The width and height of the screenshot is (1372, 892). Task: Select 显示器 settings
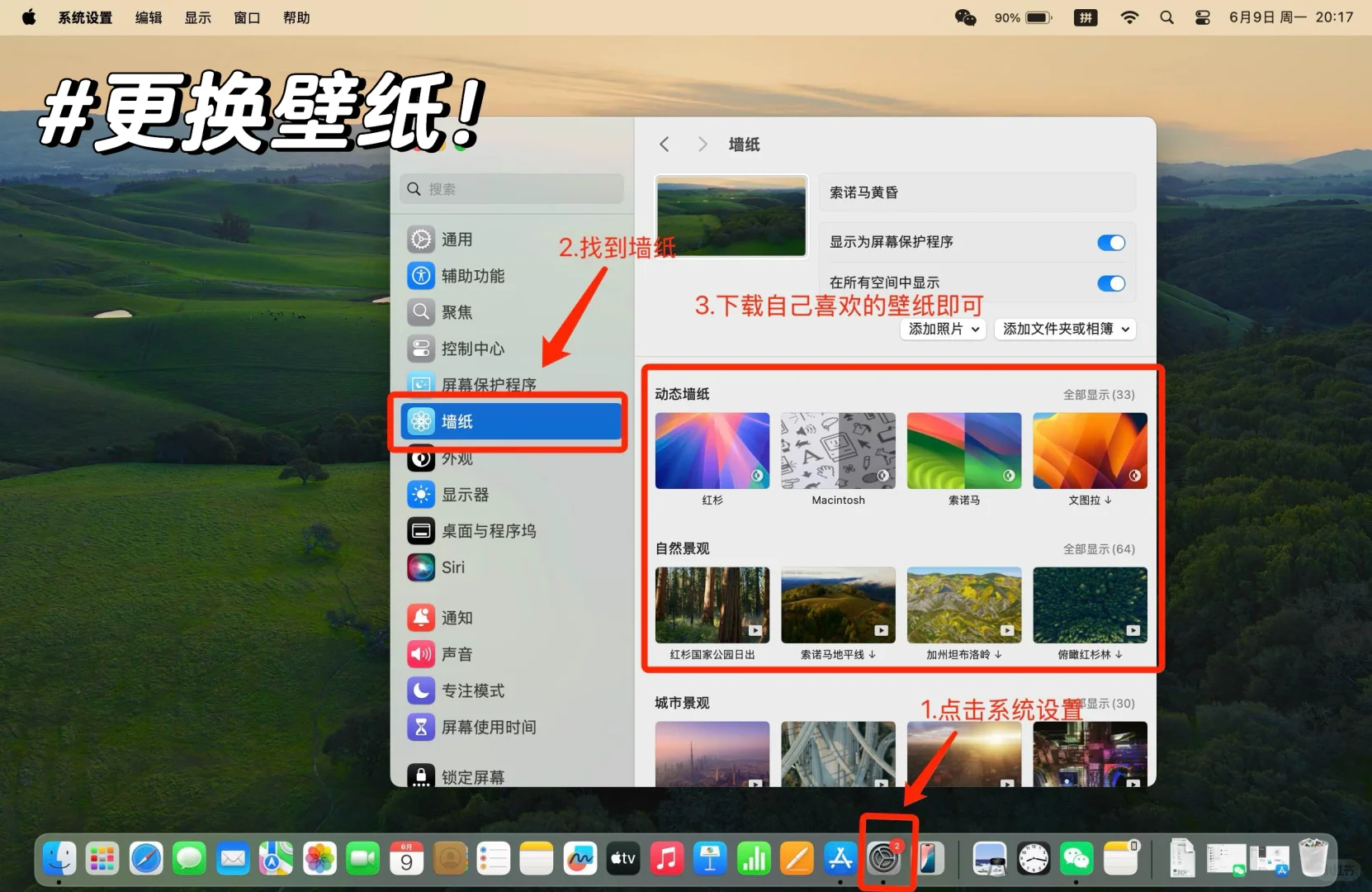tap(466, 494)
